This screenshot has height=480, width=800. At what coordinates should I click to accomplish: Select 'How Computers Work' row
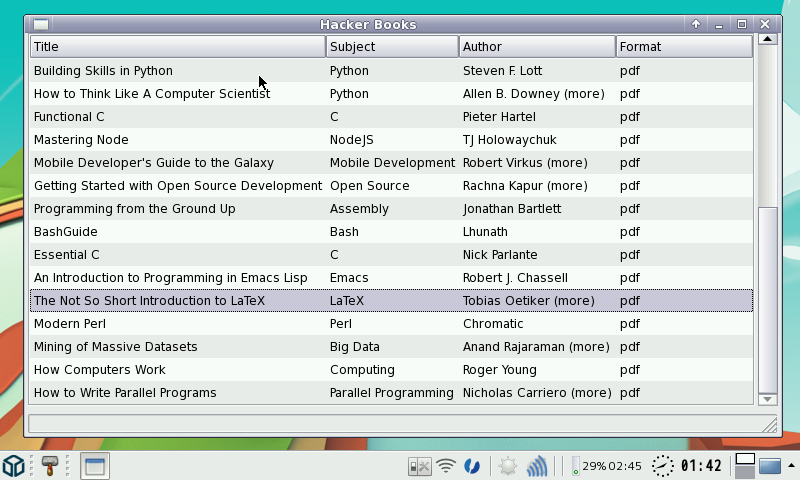pos(391,369)
